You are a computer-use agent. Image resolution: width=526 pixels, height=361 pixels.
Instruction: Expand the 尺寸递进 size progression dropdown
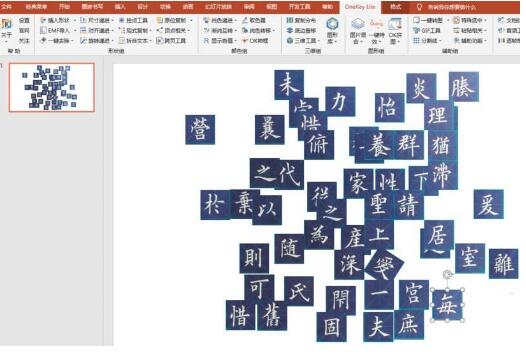[x=112, y=20]
